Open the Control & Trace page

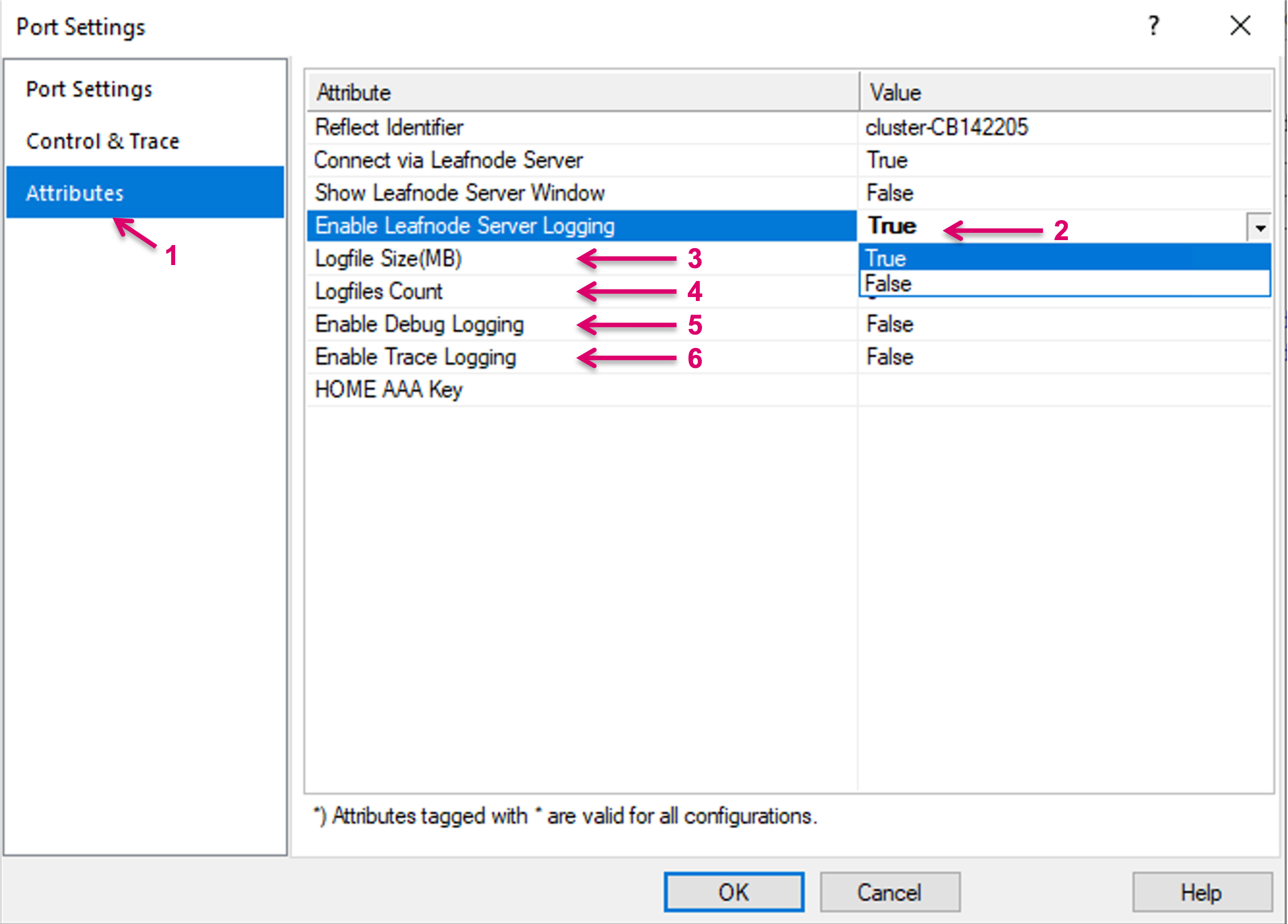coord(103,141)
